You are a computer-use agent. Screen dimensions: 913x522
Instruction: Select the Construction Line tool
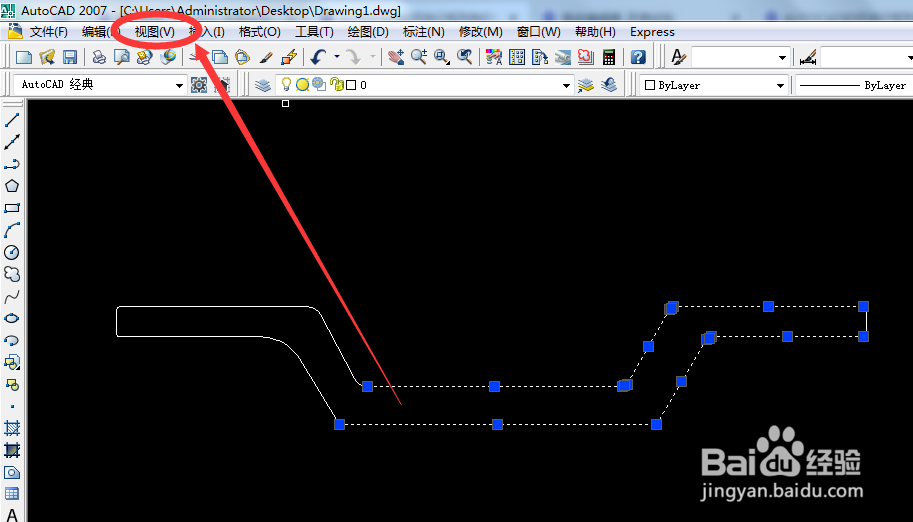click(12, 142)
